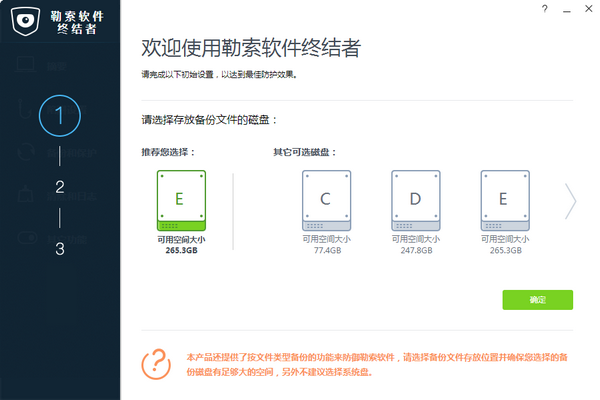Select step 2 in the wizard
Image resolution: width=600 pixels, height=400 pixels.
click(x=60, y=187)
